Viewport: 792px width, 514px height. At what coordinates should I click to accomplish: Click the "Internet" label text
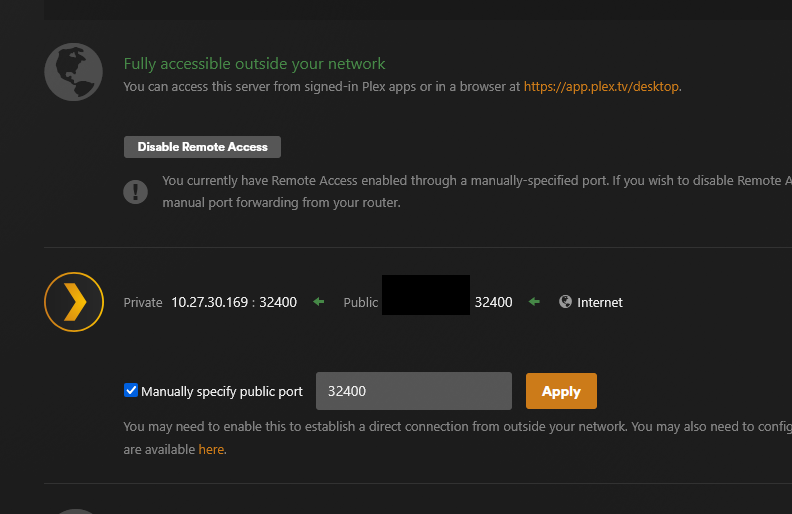600,302
